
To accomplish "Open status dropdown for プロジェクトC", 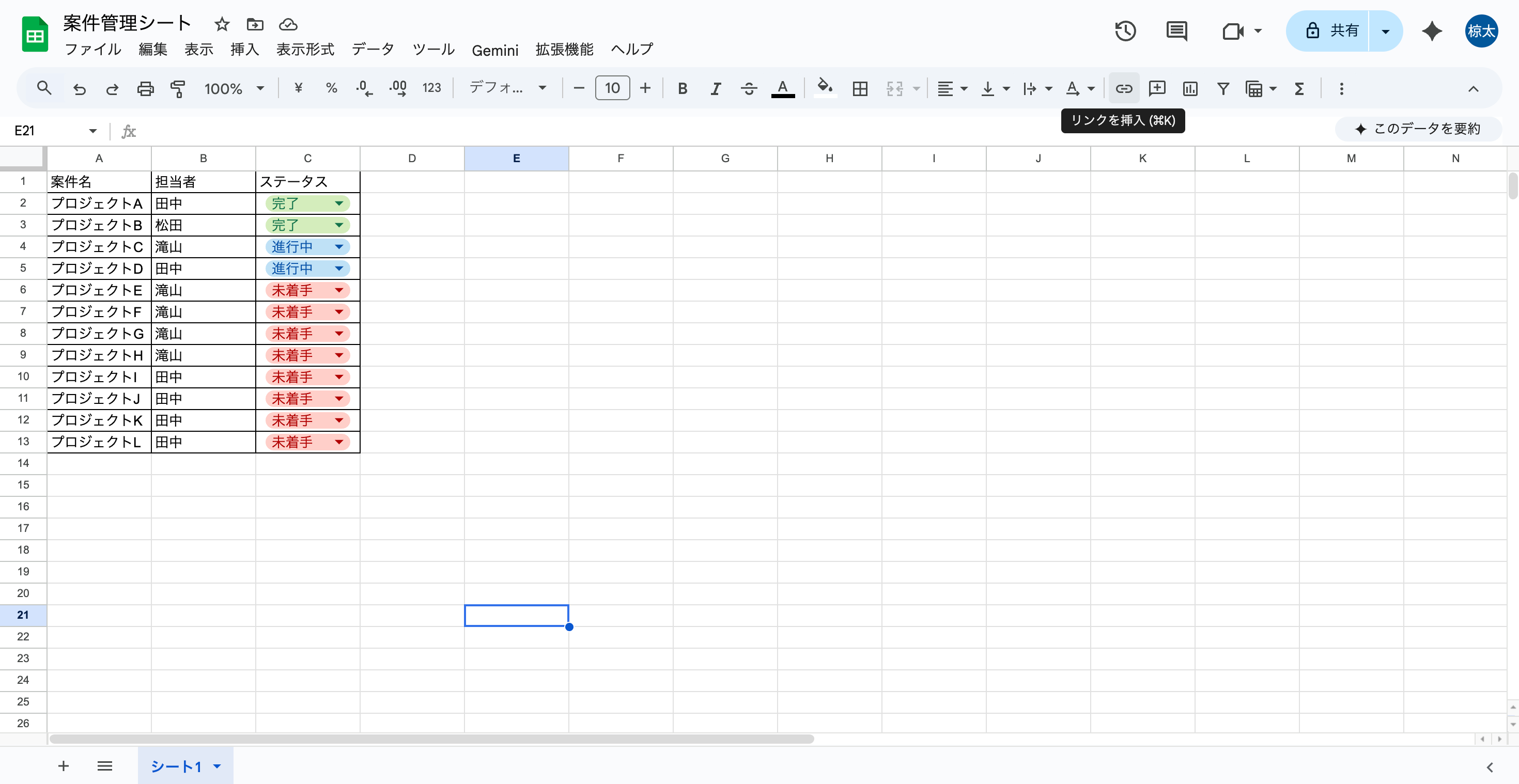I will (x=339, y=247).
